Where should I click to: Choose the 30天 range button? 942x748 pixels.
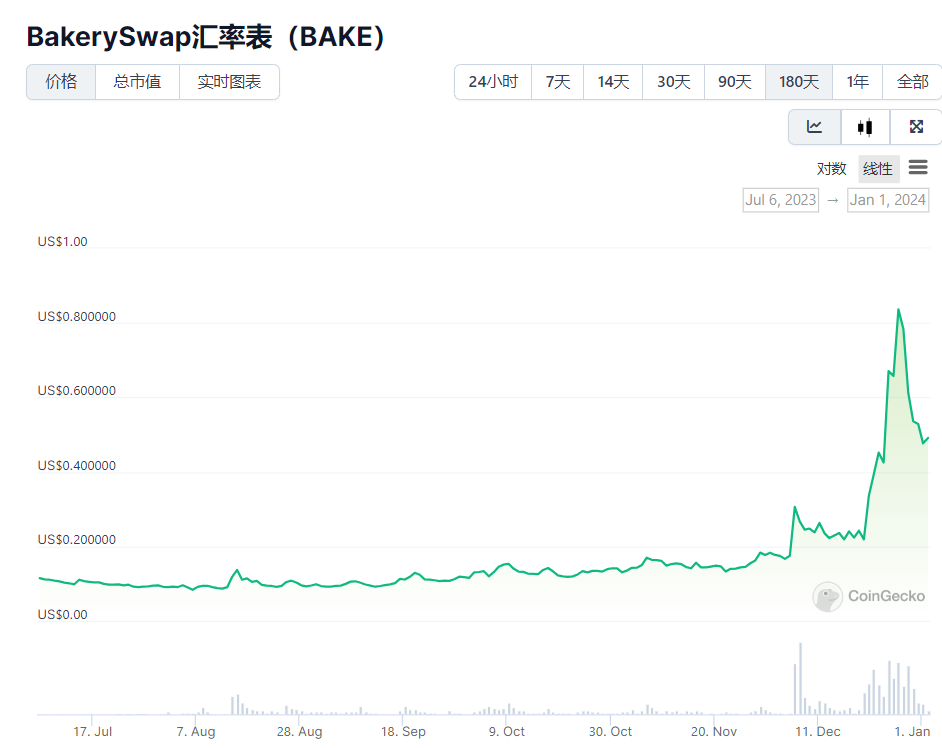(x=674, y=82)
